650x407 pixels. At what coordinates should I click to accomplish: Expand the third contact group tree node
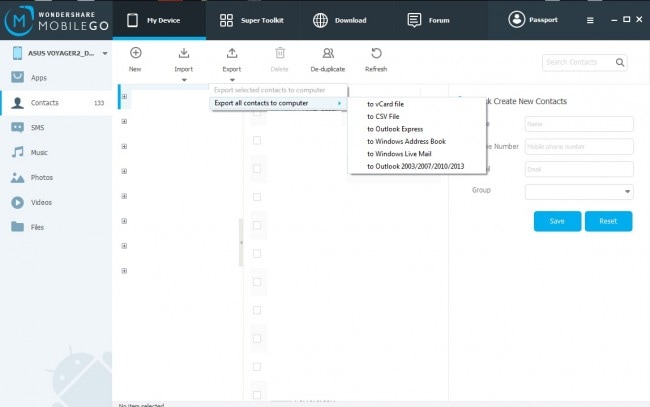(124, 146)
